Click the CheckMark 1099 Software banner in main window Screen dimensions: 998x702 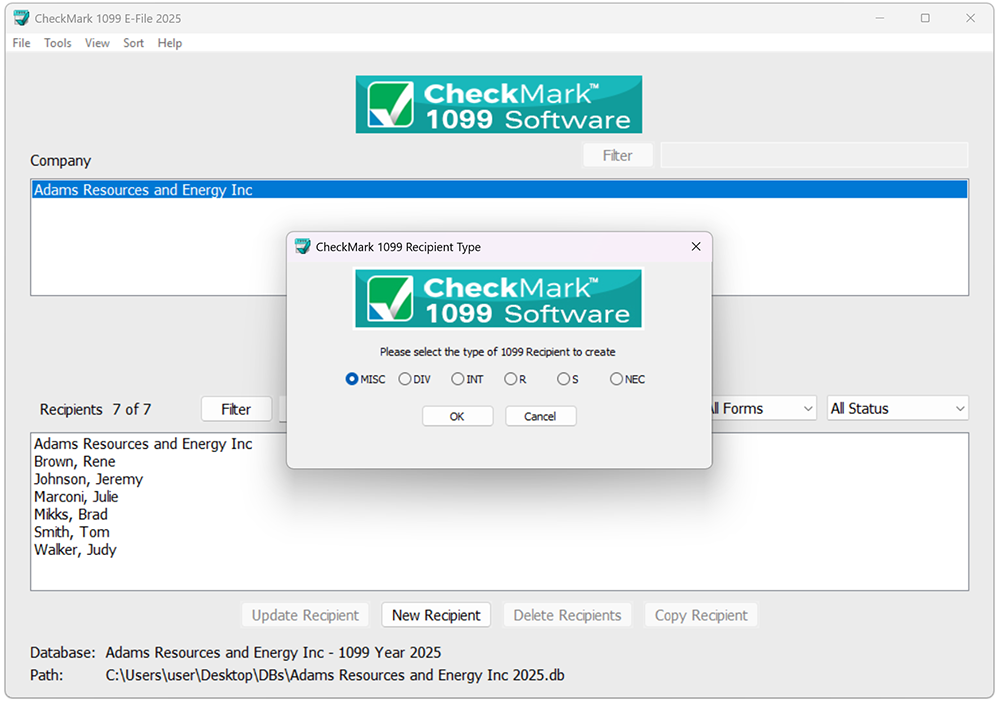coord(498,104)
